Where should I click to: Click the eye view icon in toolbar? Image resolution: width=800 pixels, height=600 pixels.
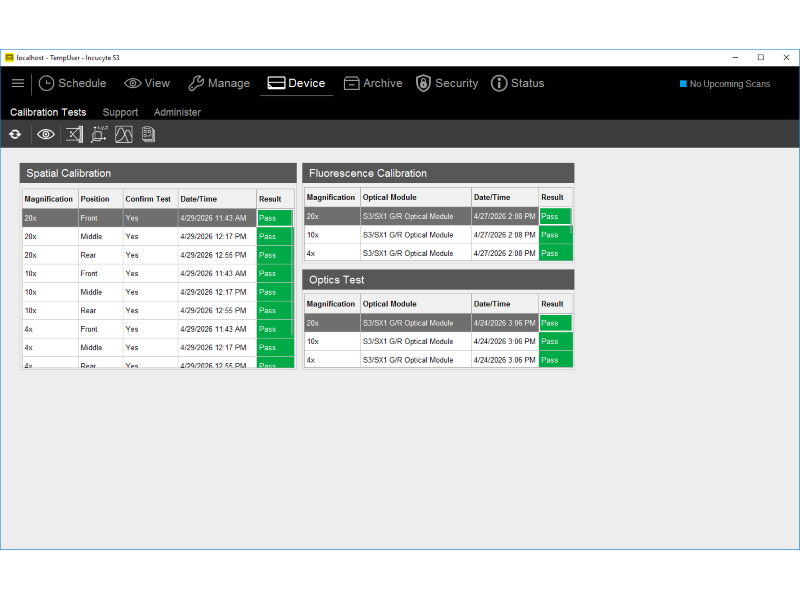[x=46, y=134]
